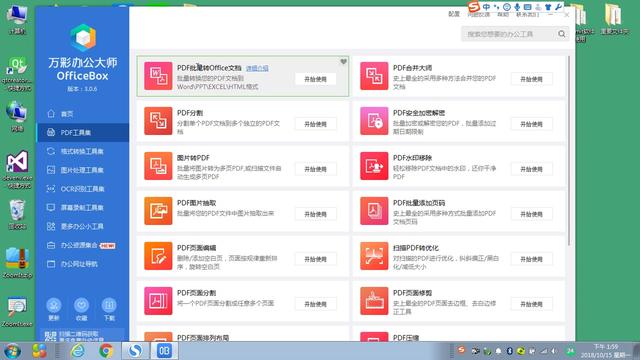Click 开始使用 for 图片转PDF
Image resolution: width=640 pixels, height=360 pixels.
coord(316,169)
